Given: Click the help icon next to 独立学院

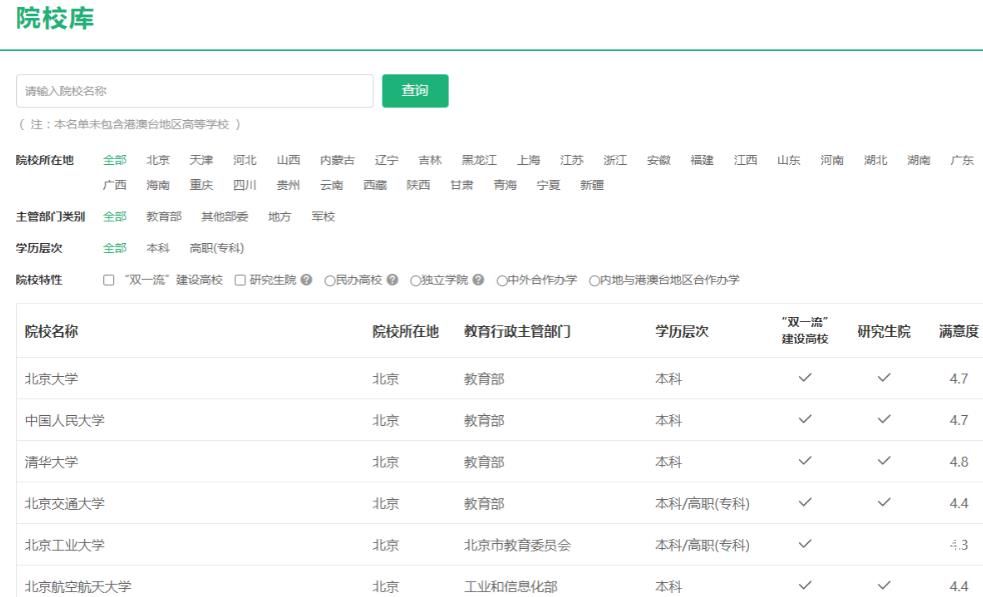Looking at the screenshot, I should pos(479,280).
